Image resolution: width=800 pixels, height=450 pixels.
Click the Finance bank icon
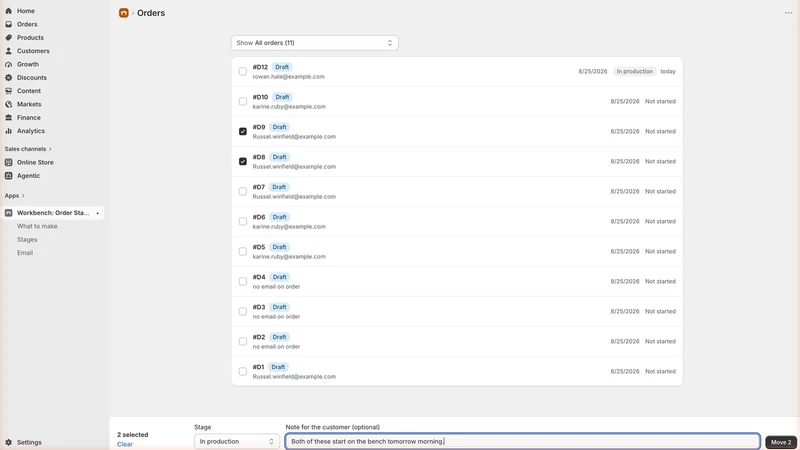[x=9, y=117]
